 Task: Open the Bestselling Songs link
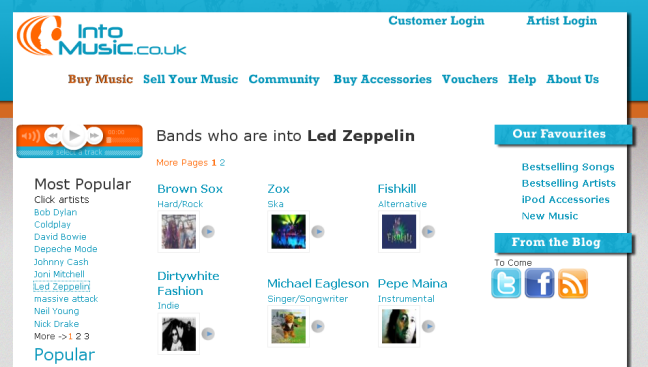coord(568,167)
